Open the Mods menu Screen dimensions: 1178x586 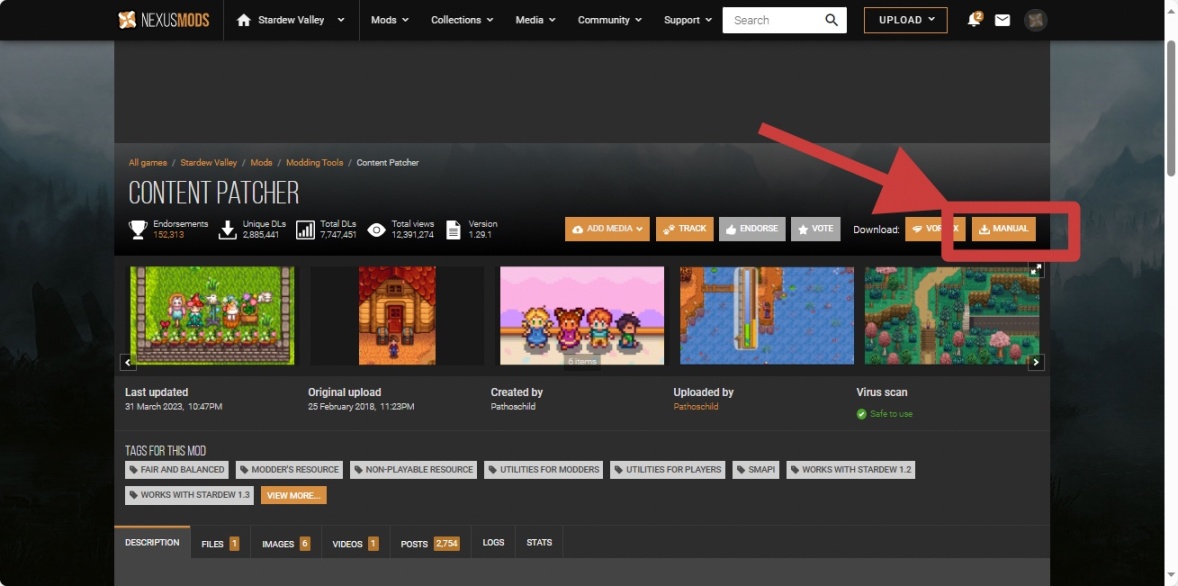click(390, 20)
